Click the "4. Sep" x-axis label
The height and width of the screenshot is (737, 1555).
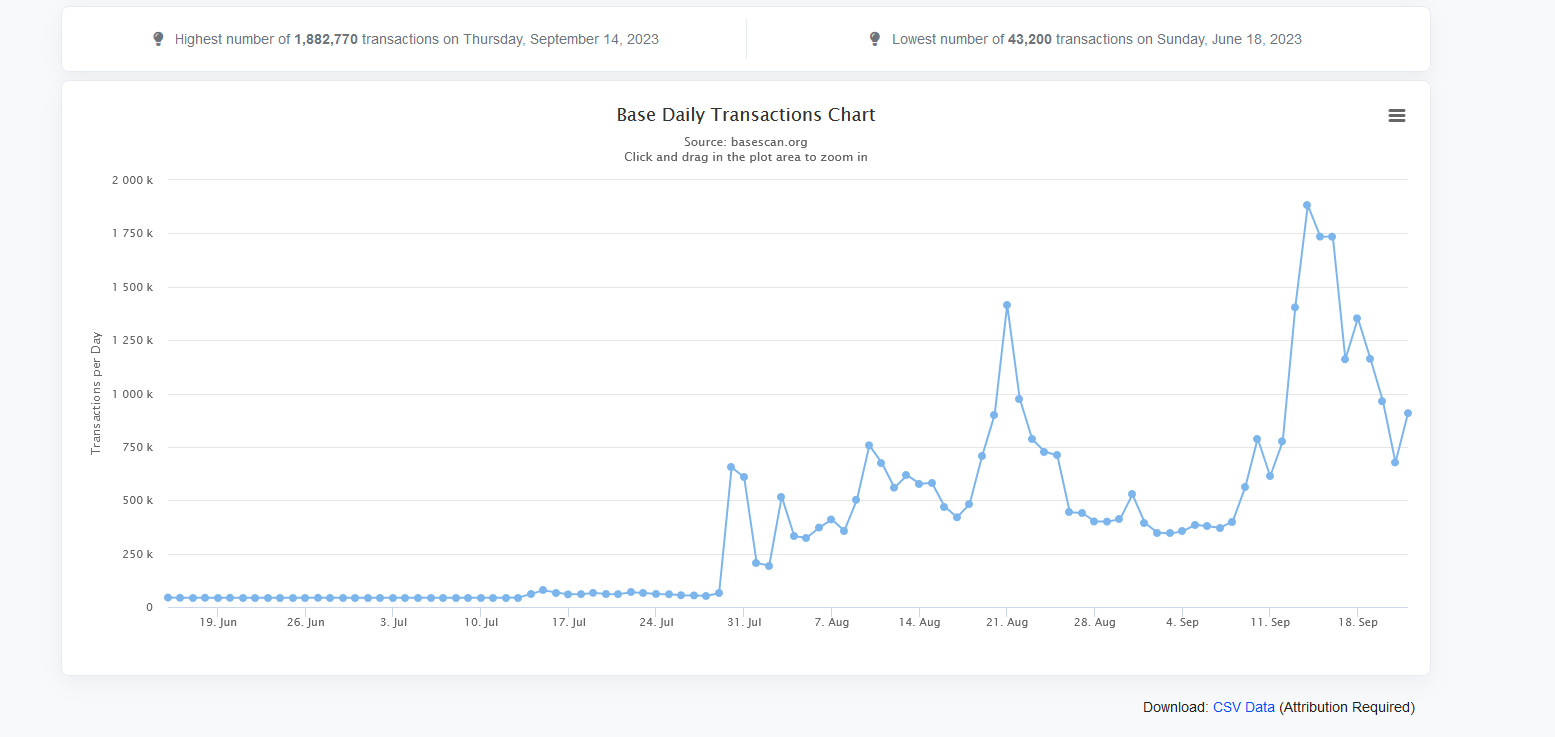[x=1182, y=622]
